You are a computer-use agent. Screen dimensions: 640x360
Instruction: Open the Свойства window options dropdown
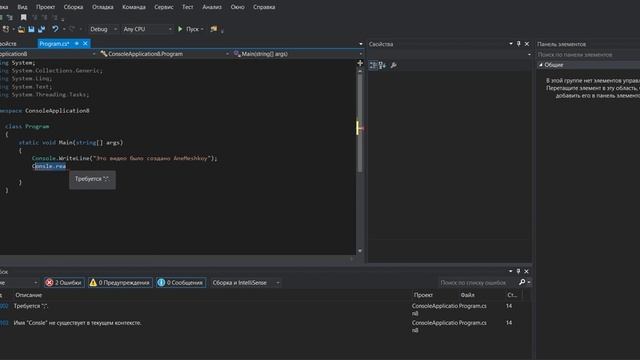511,44
